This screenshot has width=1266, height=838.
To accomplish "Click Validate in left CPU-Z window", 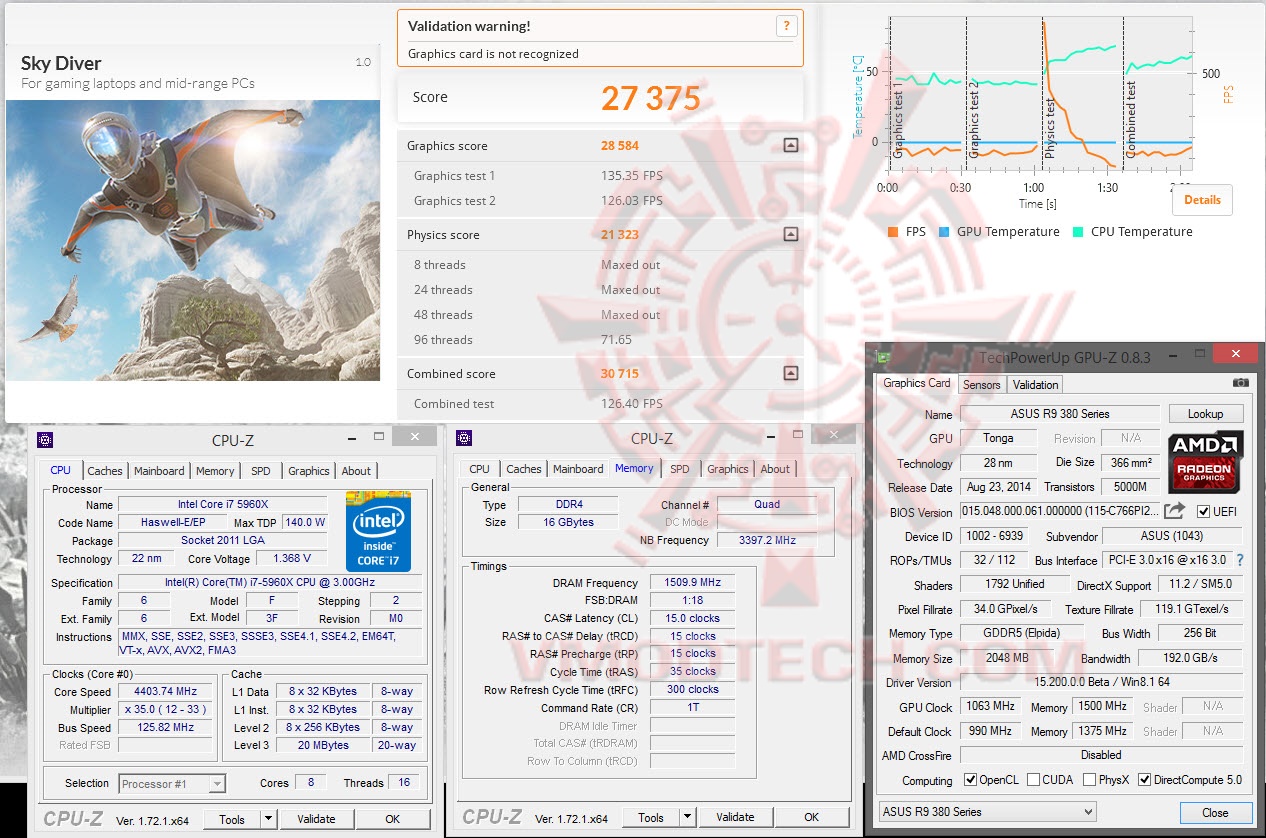I will (x=316, y=819).
